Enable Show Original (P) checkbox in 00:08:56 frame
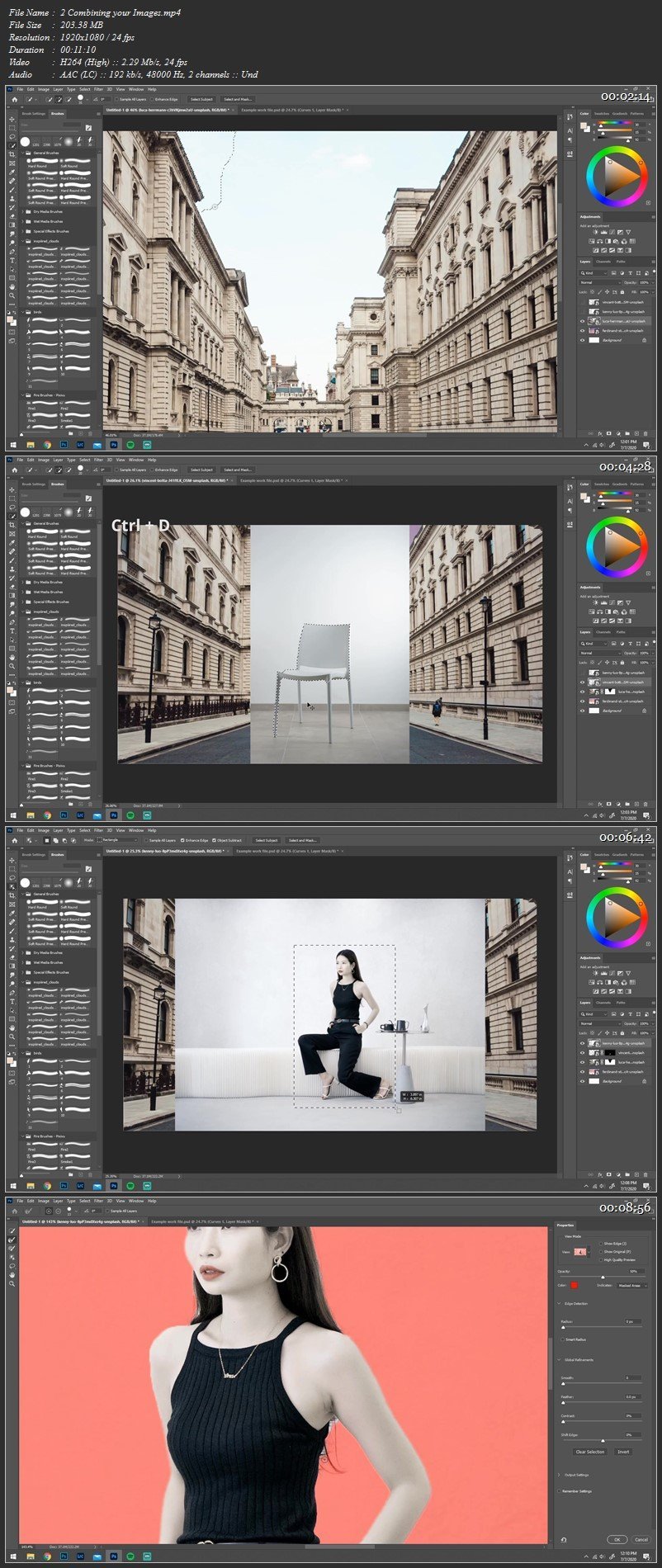Screen dimensions: 662x1568 [x=601, y=1252]
